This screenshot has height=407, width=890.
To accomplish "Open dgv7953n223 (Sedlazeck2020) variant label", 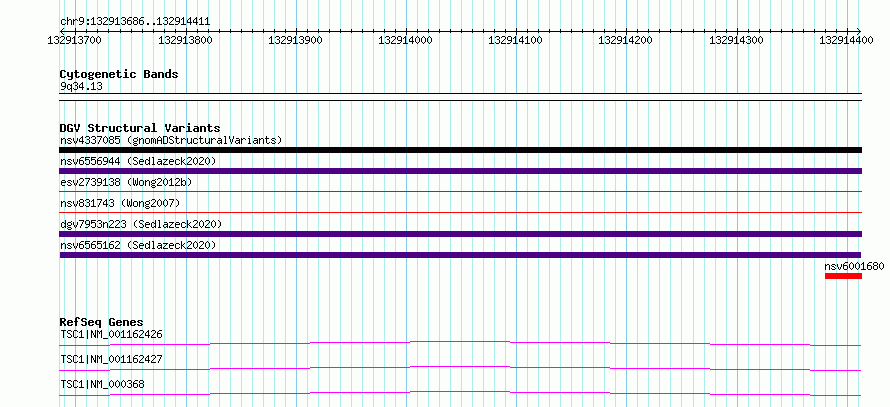I will [x=141, y=224].
